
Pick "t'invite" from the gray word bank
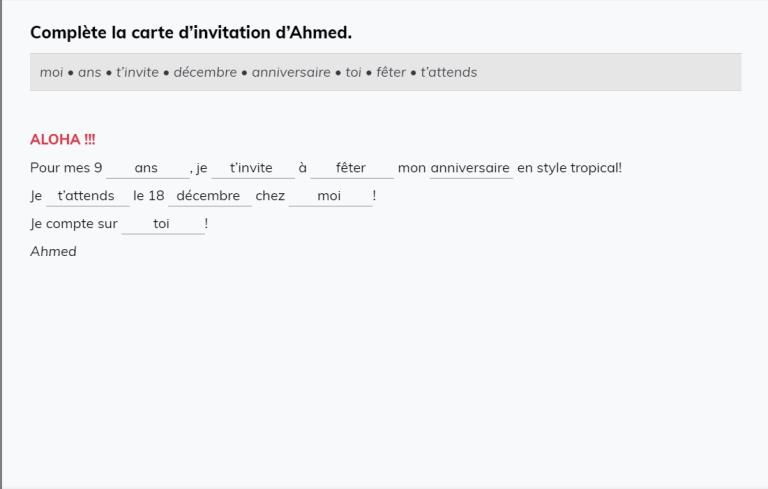(x=137, y=72)
